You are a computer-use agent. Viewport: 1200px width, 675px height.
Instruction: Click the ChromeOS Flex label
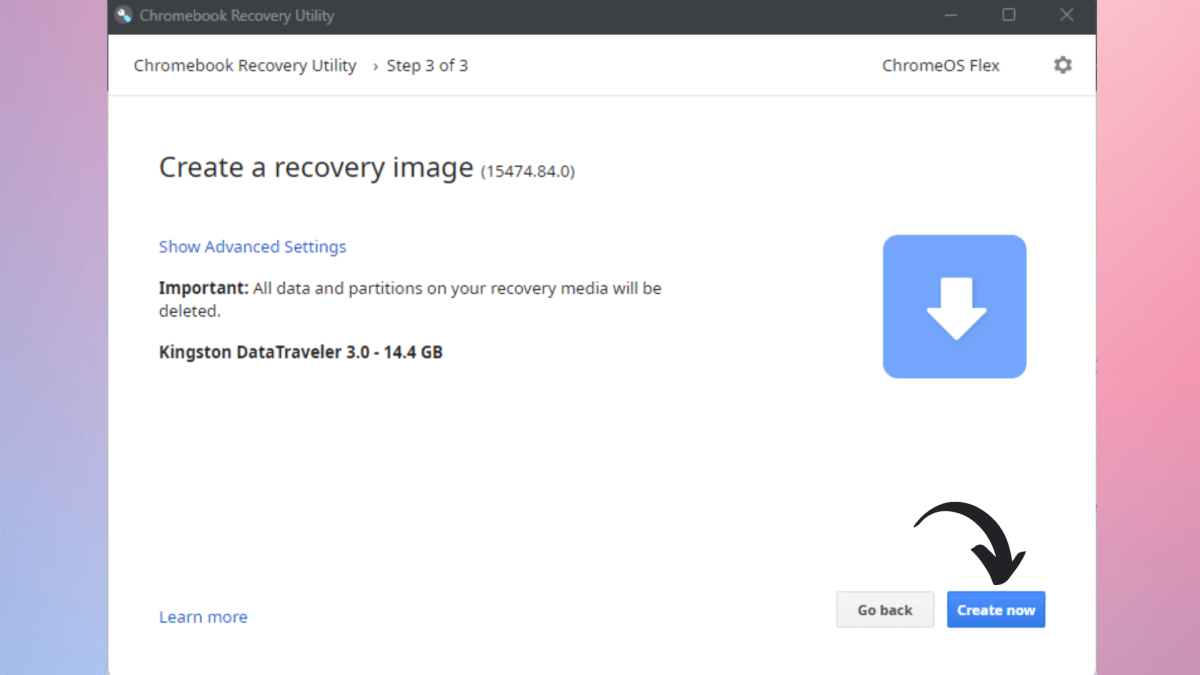(x=940, y=65)
